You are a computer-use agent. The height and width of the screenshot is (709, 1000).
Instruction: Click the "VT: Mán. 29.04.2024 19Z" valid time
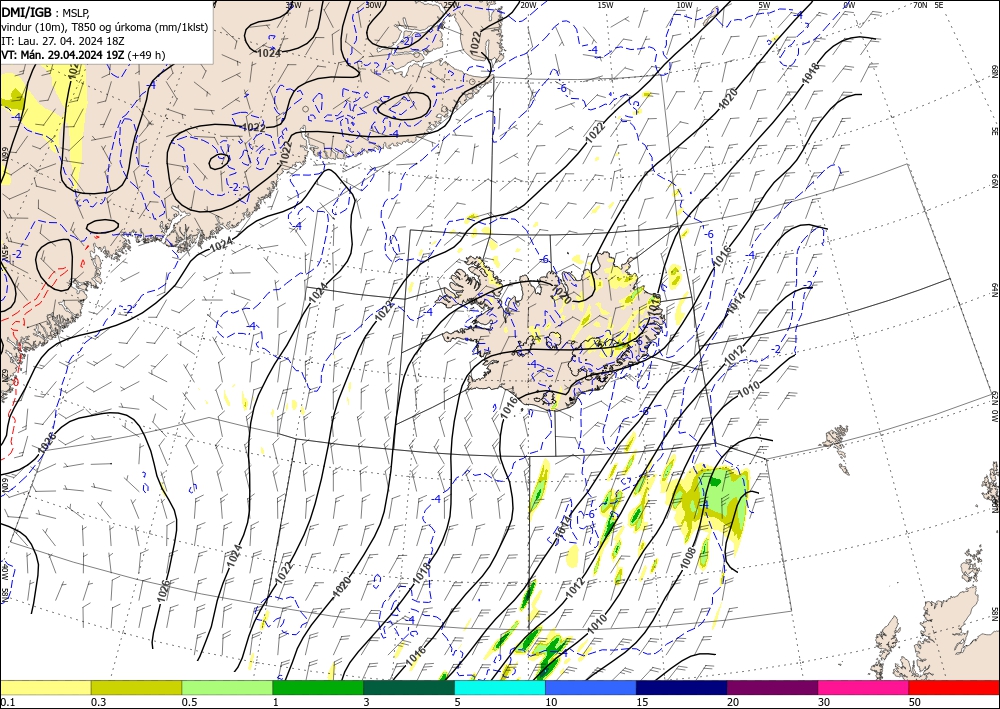tap(62, 55)
